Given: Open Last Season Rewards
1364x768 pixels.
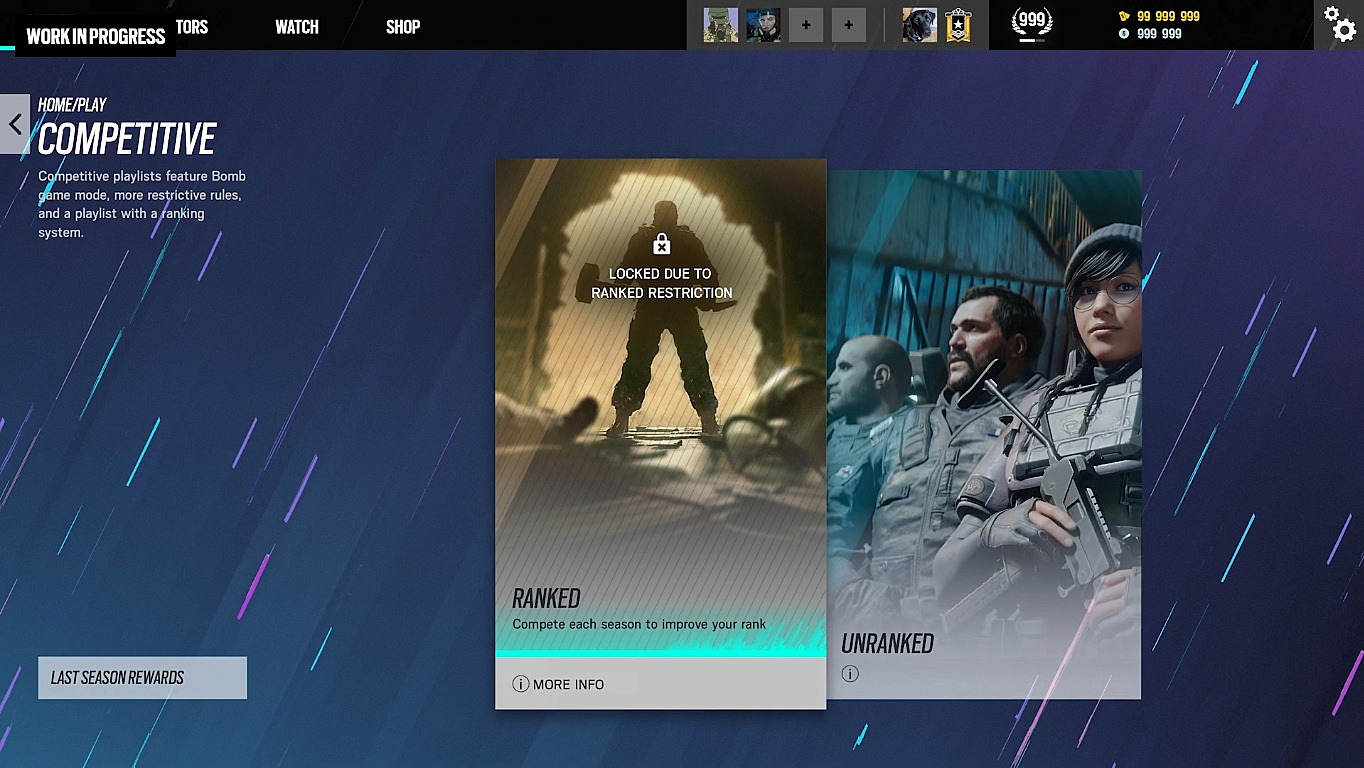Looking at the screenshot, I should 142,678.
